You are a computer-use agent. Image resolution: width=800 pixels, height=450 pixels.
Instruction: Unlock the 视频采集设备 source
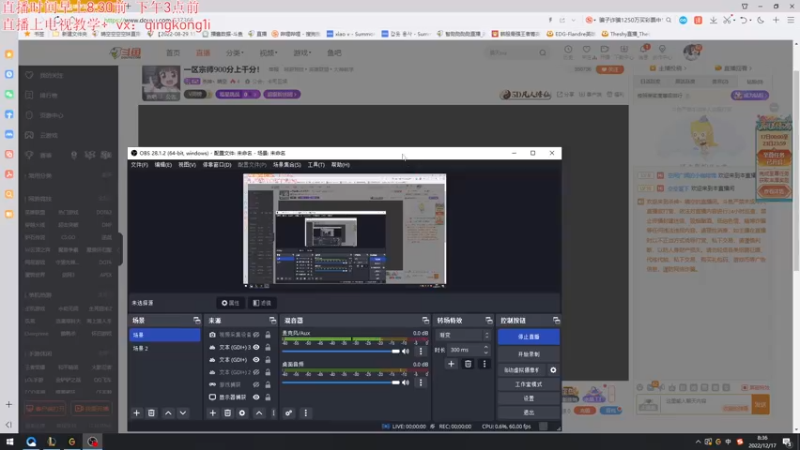pos(268,335)
